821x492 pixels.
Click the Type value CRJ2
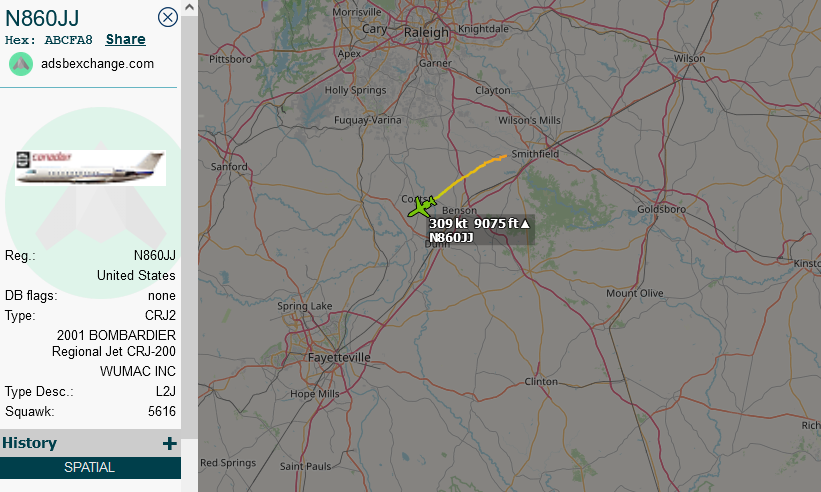pyautogui.click(x=160, y=316)
